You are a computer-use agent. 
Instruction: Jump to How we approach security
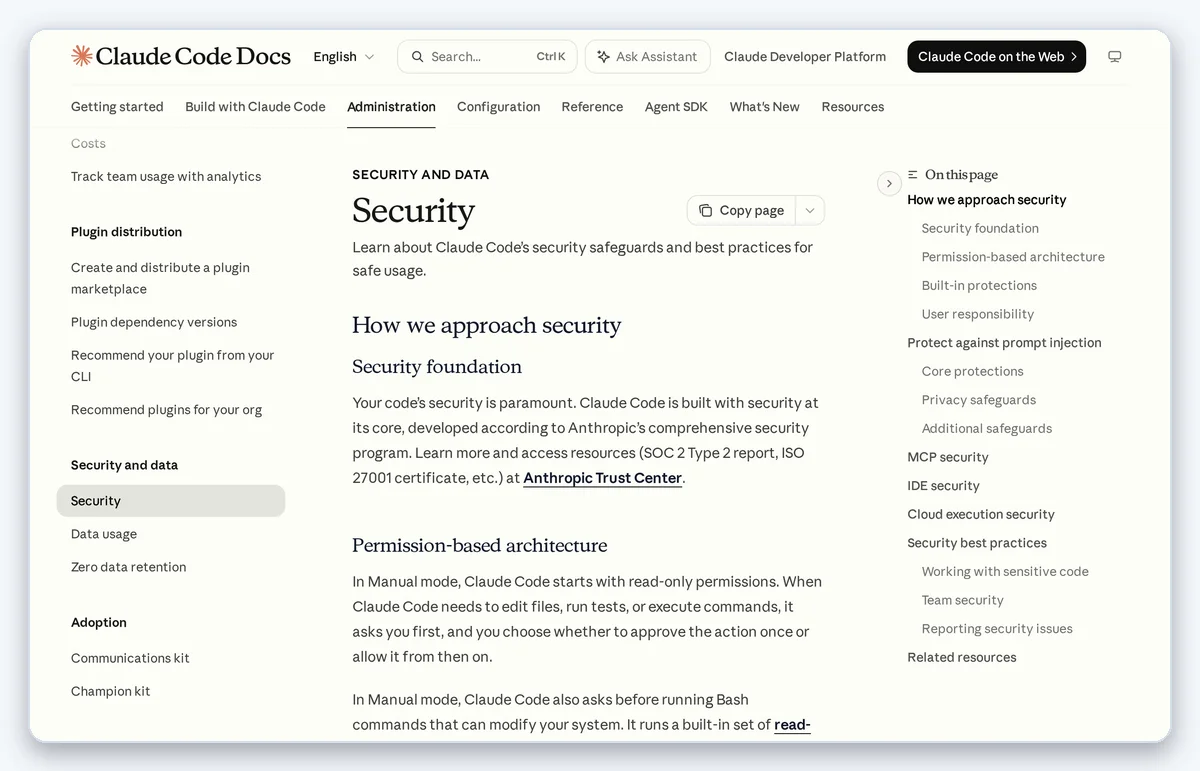click(987, 200)
